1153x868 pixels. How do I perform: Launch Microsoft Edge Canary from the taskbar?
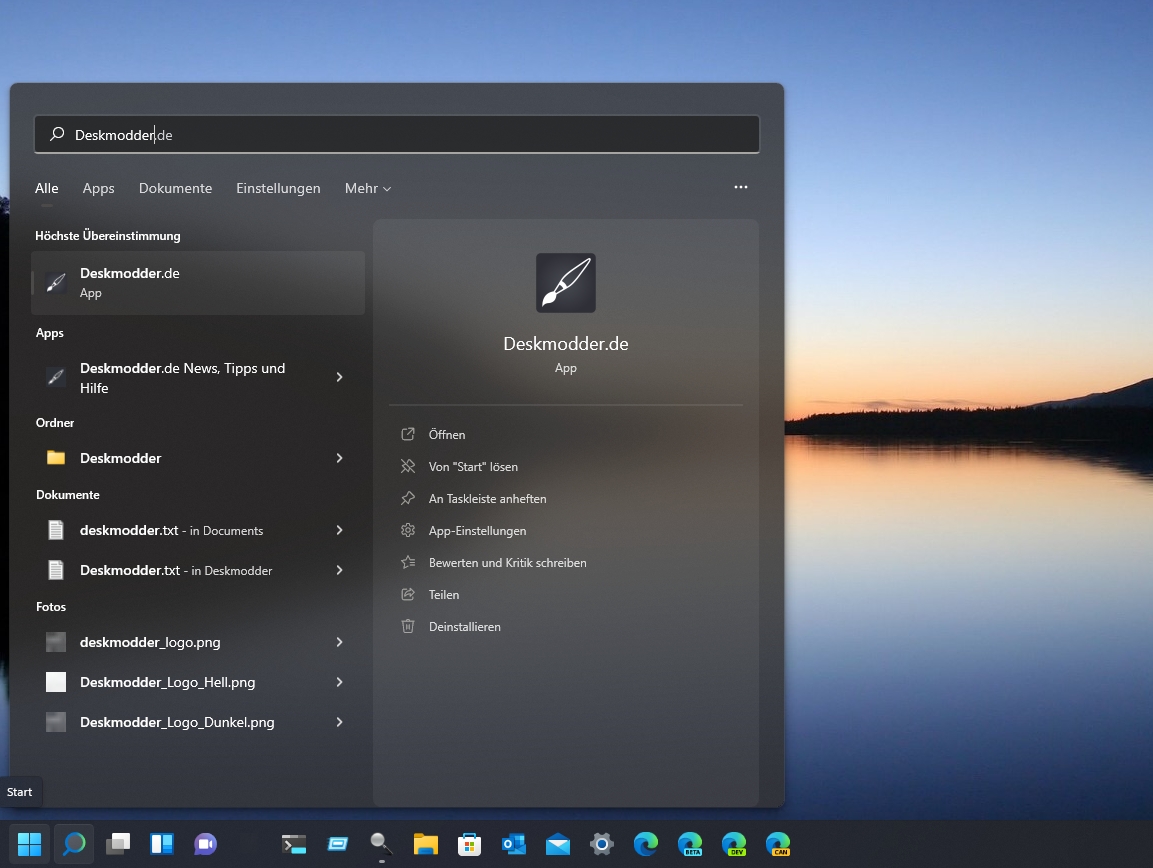point(778,844)
